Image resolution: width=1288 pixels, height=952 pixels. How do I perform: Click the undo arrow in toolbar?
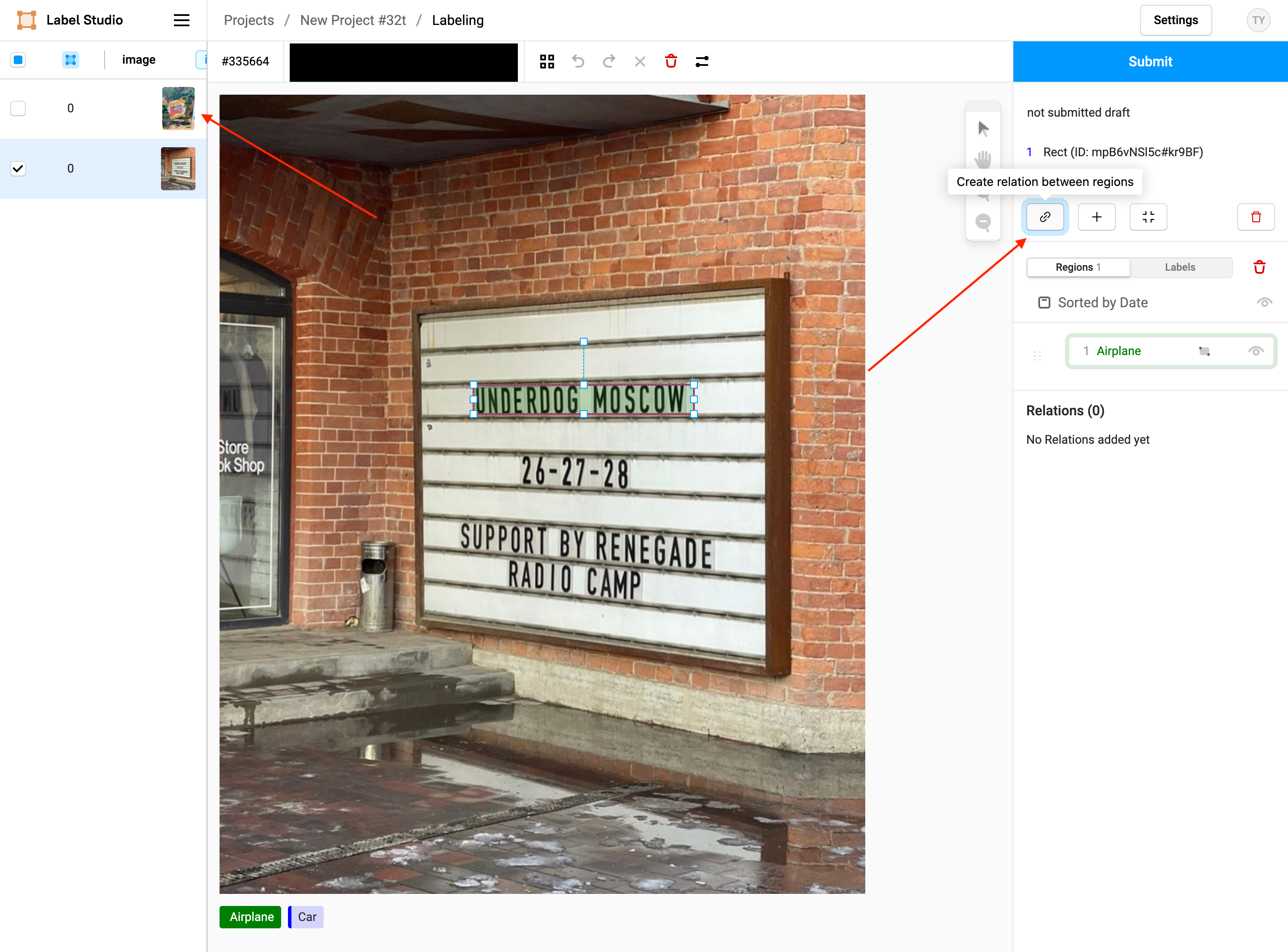click(x=578, y=61)
